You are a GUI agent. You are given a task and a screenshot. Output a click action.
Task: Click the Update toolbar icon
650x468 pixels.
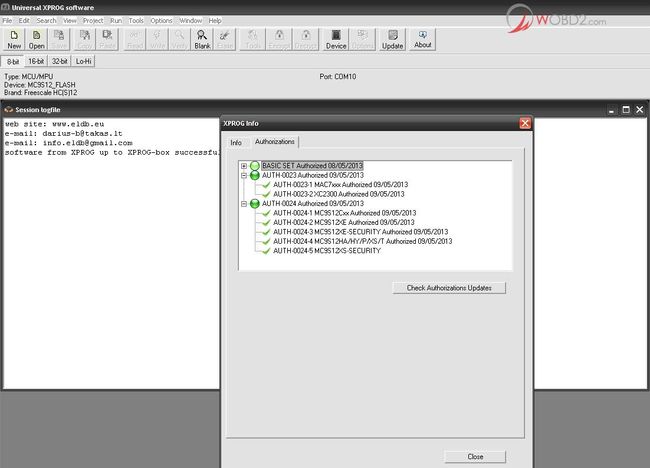coord(392,39)
